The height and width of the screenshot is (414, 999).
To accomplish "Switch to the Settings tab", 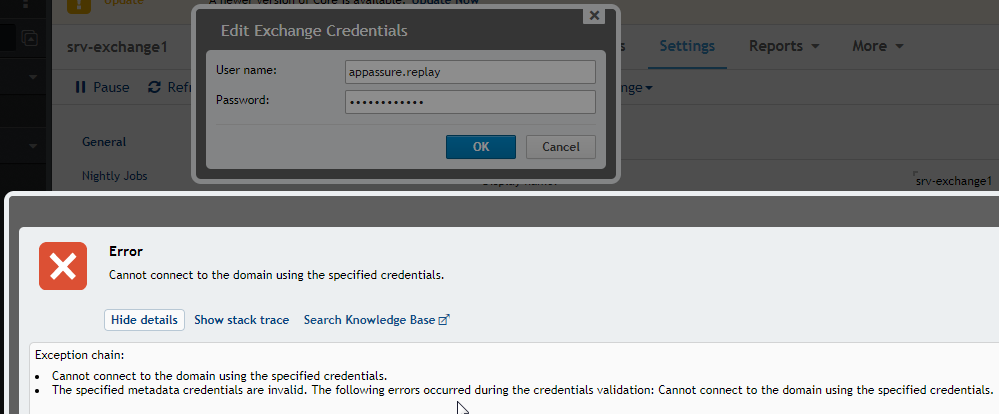I will tap(687, 46).
